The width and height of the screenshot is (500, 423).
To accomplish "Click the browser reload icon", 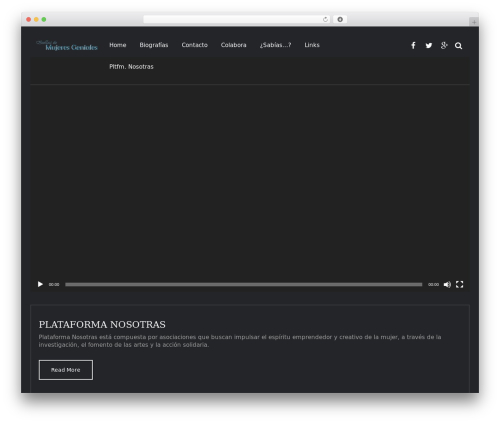I will click(325, 20).
